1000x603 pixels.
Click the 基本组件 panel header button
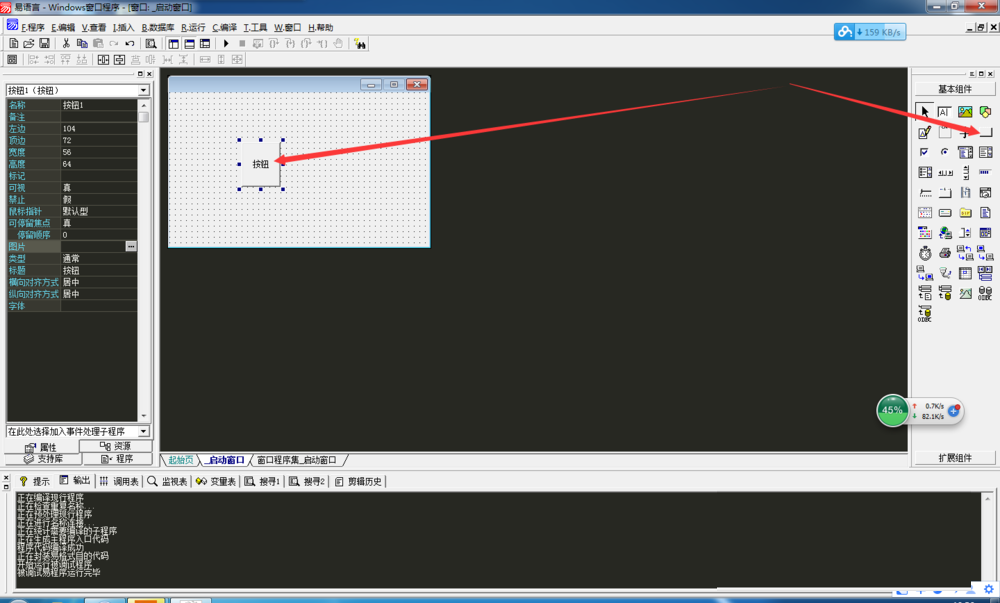(955, 89)
